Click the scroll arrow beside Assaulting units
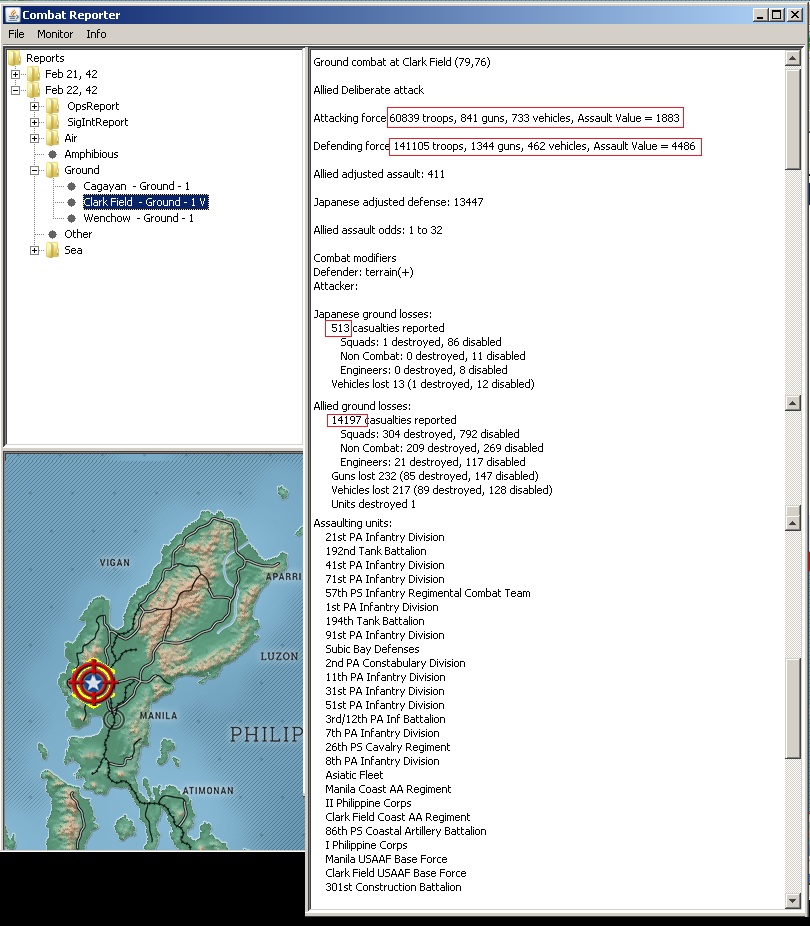This screenshot has height=926, width=810. coord(792,523)
